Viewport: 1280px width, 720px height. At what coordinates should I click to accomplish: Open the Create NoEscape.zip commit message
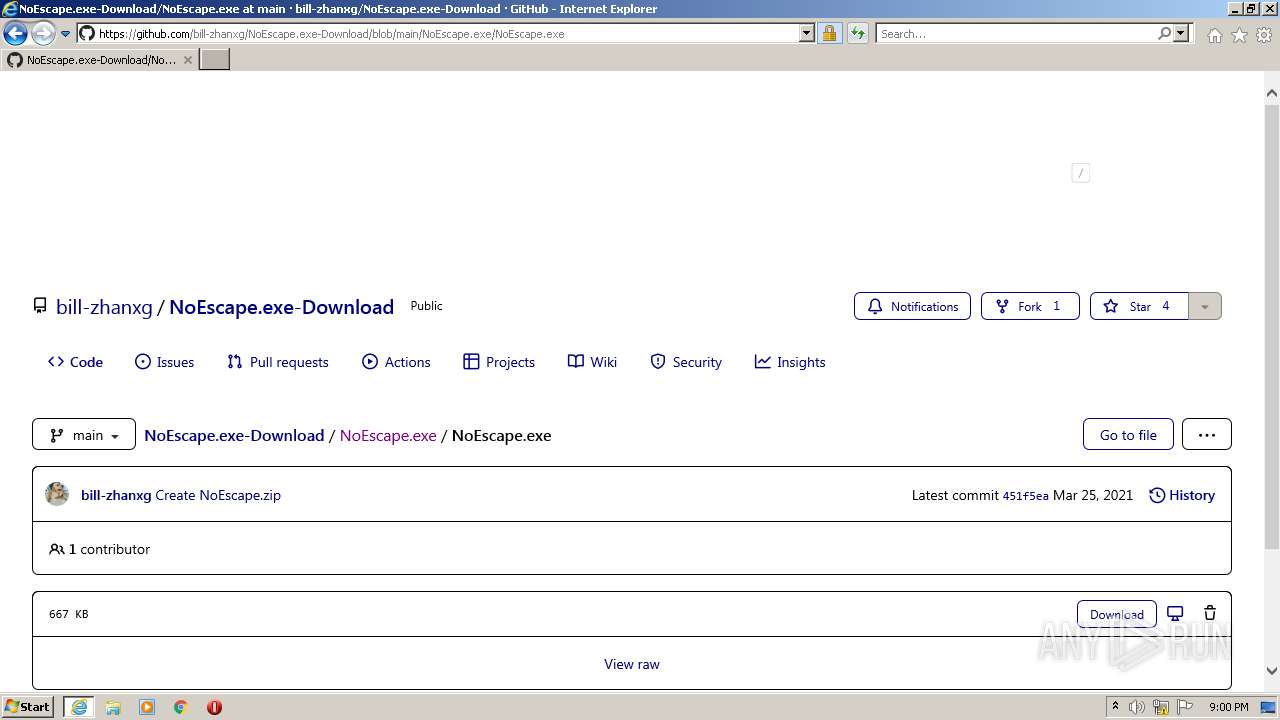[218, 495]
